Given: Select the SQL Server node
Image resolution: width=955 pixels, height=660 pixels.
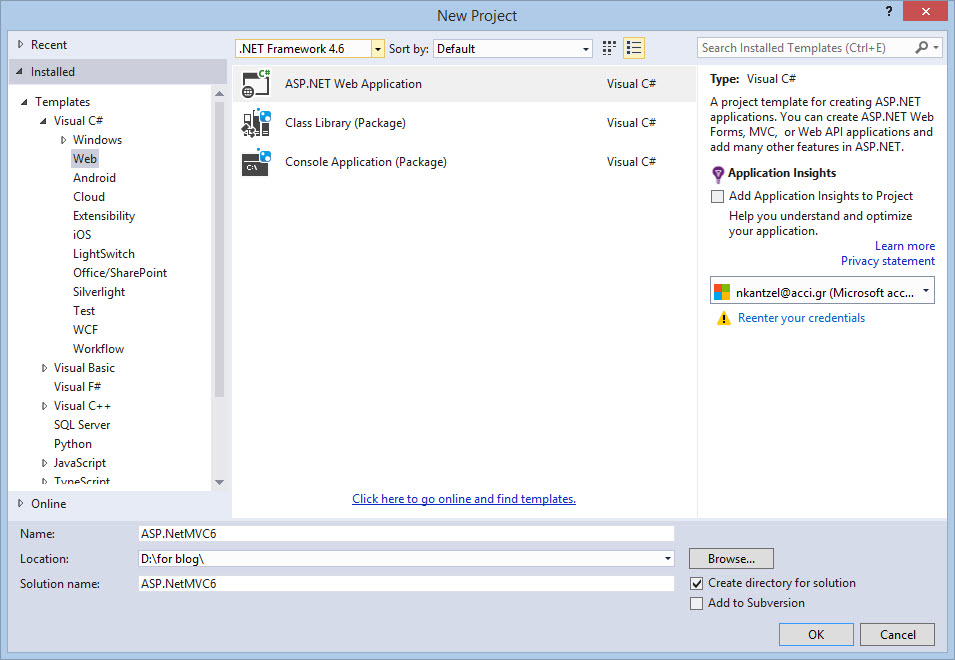Looking at the screenshot, I should coord(82,425).
